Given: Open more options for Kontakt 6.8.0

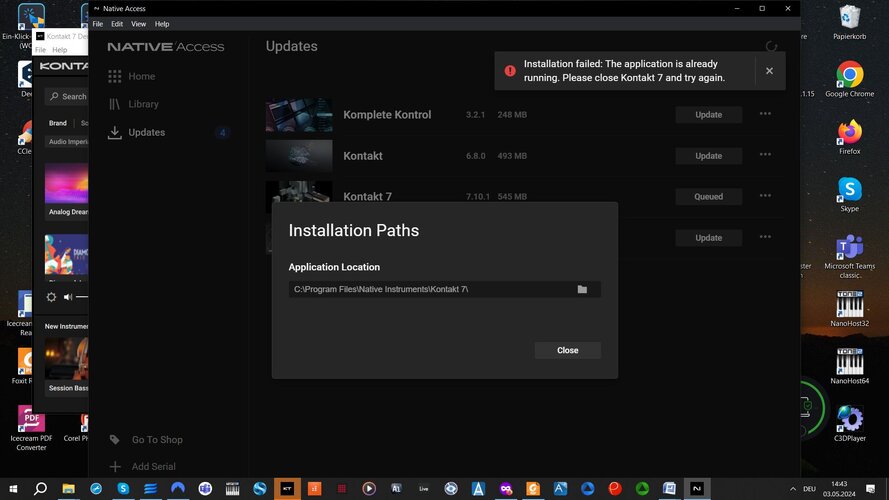Looking at the screenshot, I should pyautogui.click(x=765, y=155).
